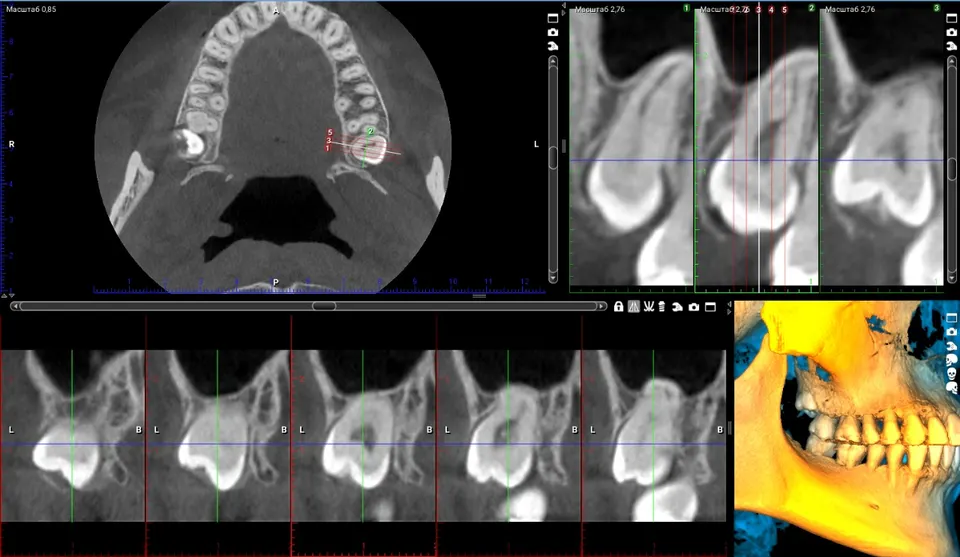The image size is (960, 557).
Task: Capture the 3D render with its camera icon
Action: (952, 332)
